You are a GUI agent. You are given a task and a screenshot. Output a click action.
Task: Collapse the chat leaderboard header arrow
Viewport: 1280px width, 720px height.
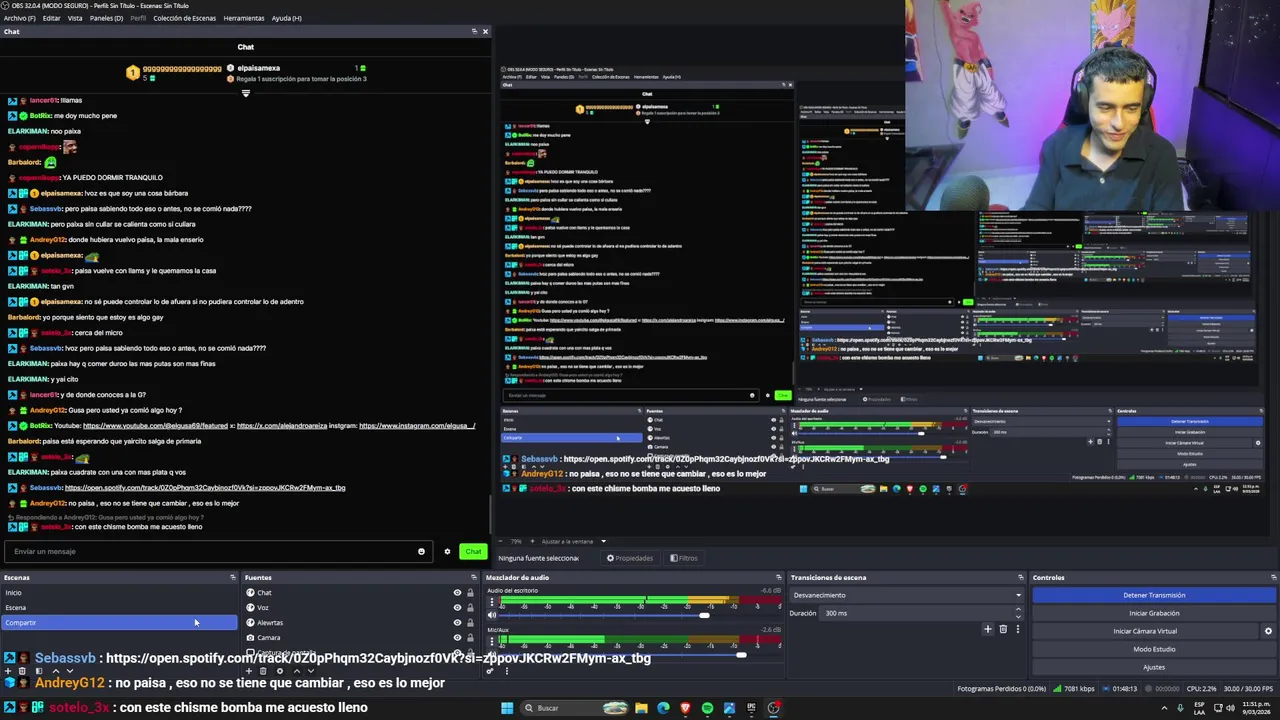click(x=245, y=93)
